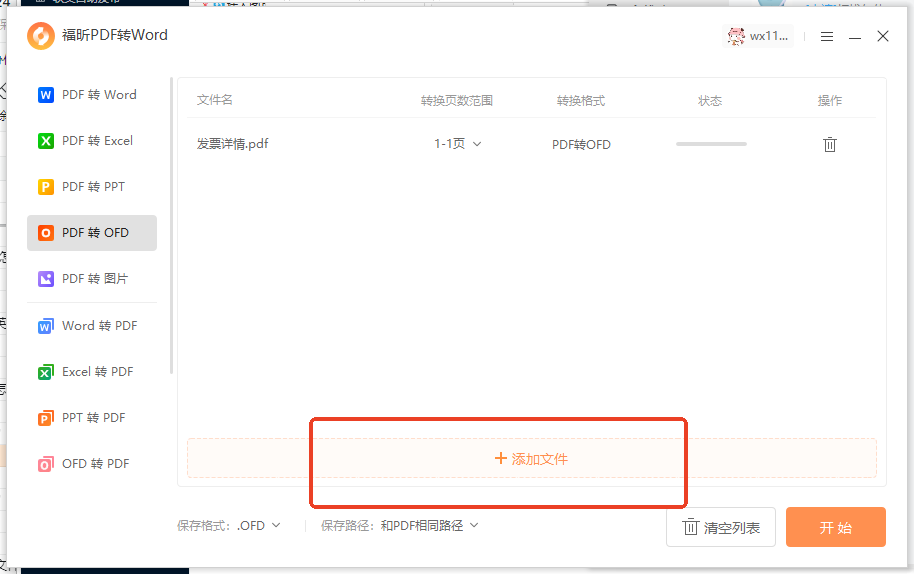
Task: Switch to PPT 转 PDF mode
Action: point(92,418)
